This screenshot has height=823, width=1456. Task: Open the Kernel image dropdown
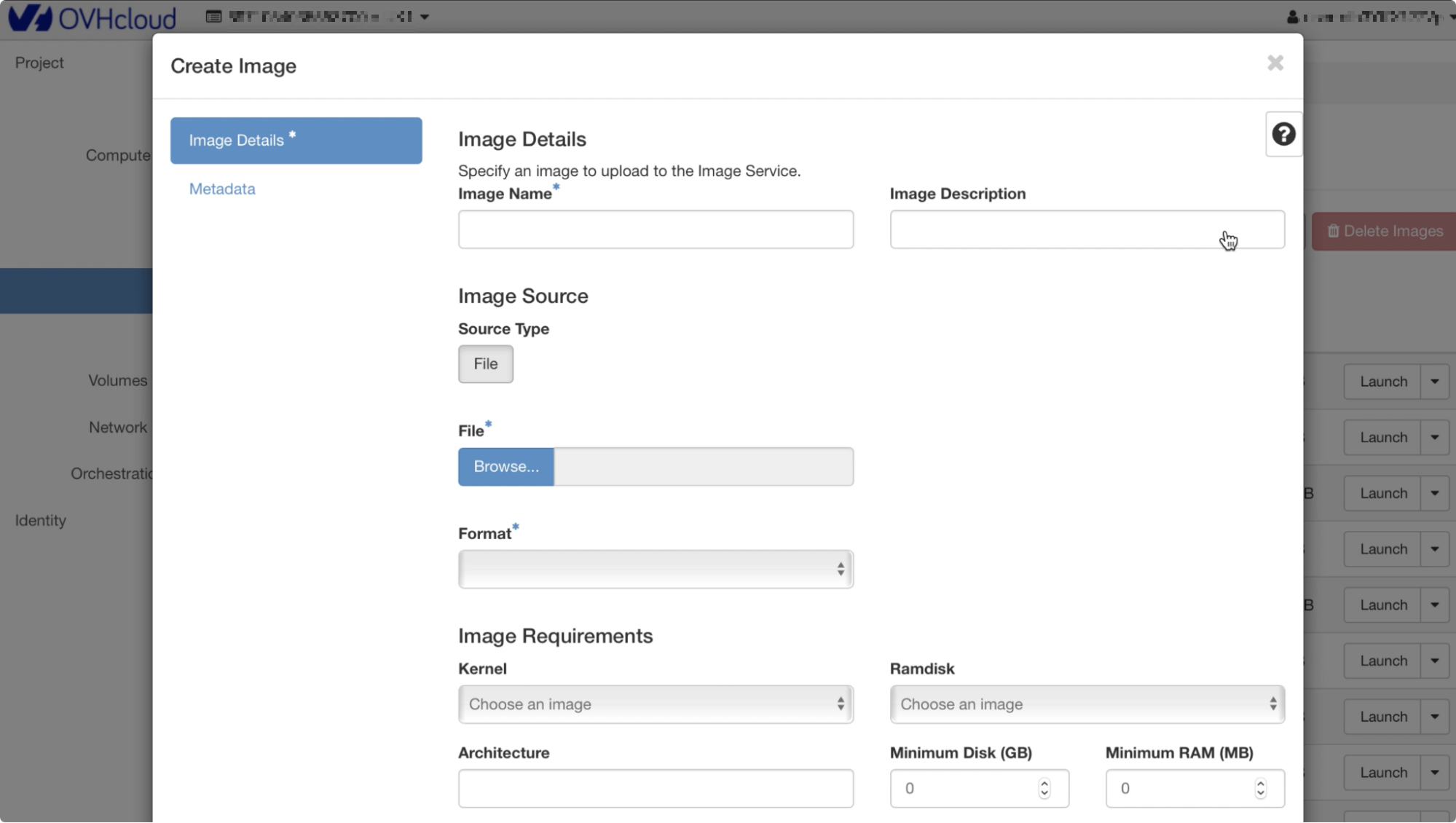click(x=655, y=704)
